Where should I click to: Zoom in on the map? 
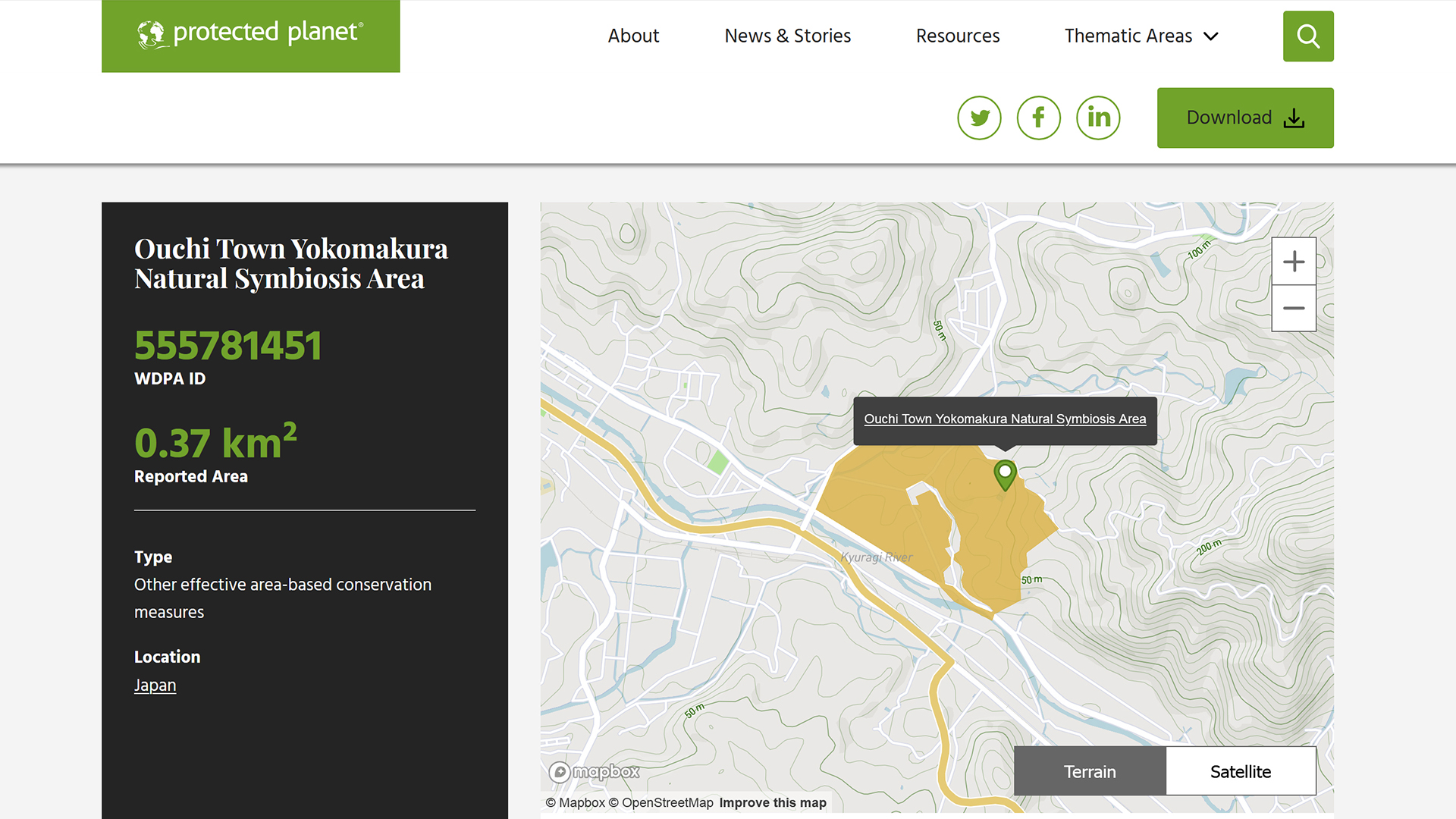(1294, 262)
